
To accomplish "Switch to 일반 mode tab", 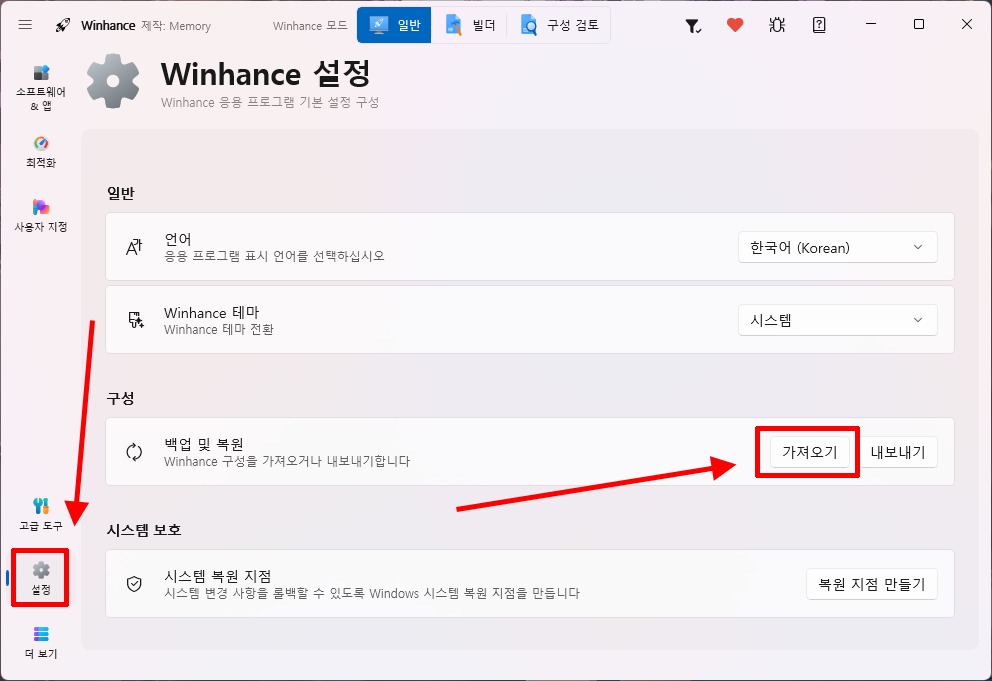I will pyautogui.click(x=394, y=25).
